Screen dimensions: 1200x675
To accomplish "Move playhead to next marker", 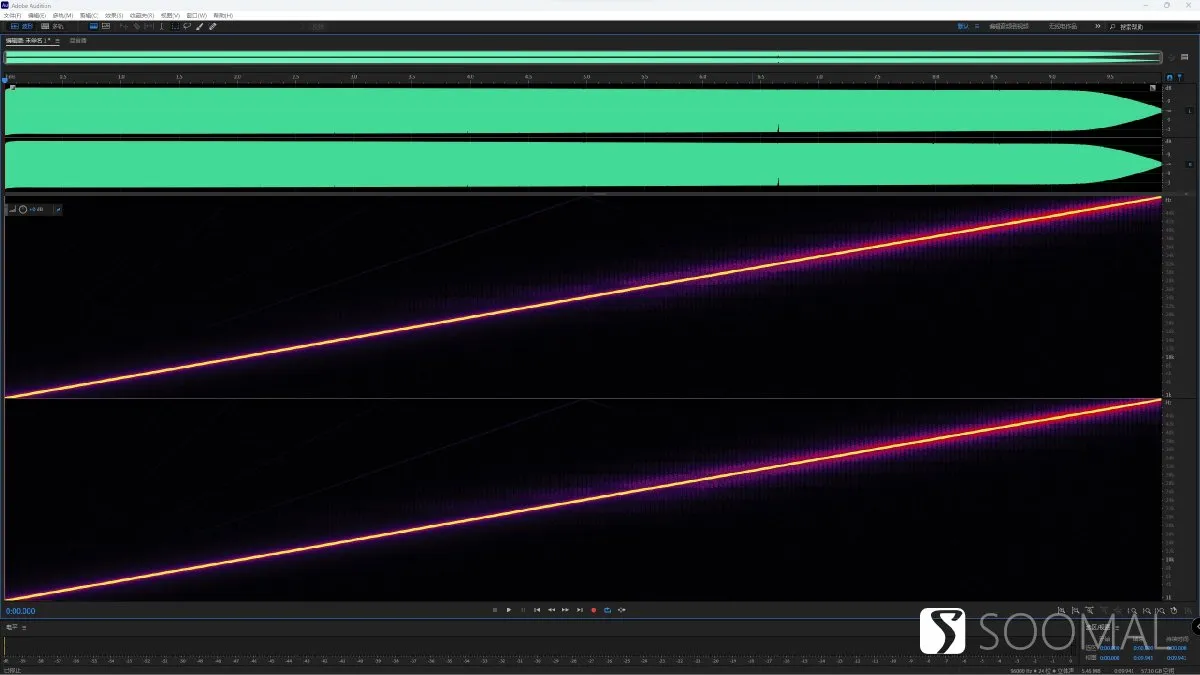I will [x=580, y=610].
